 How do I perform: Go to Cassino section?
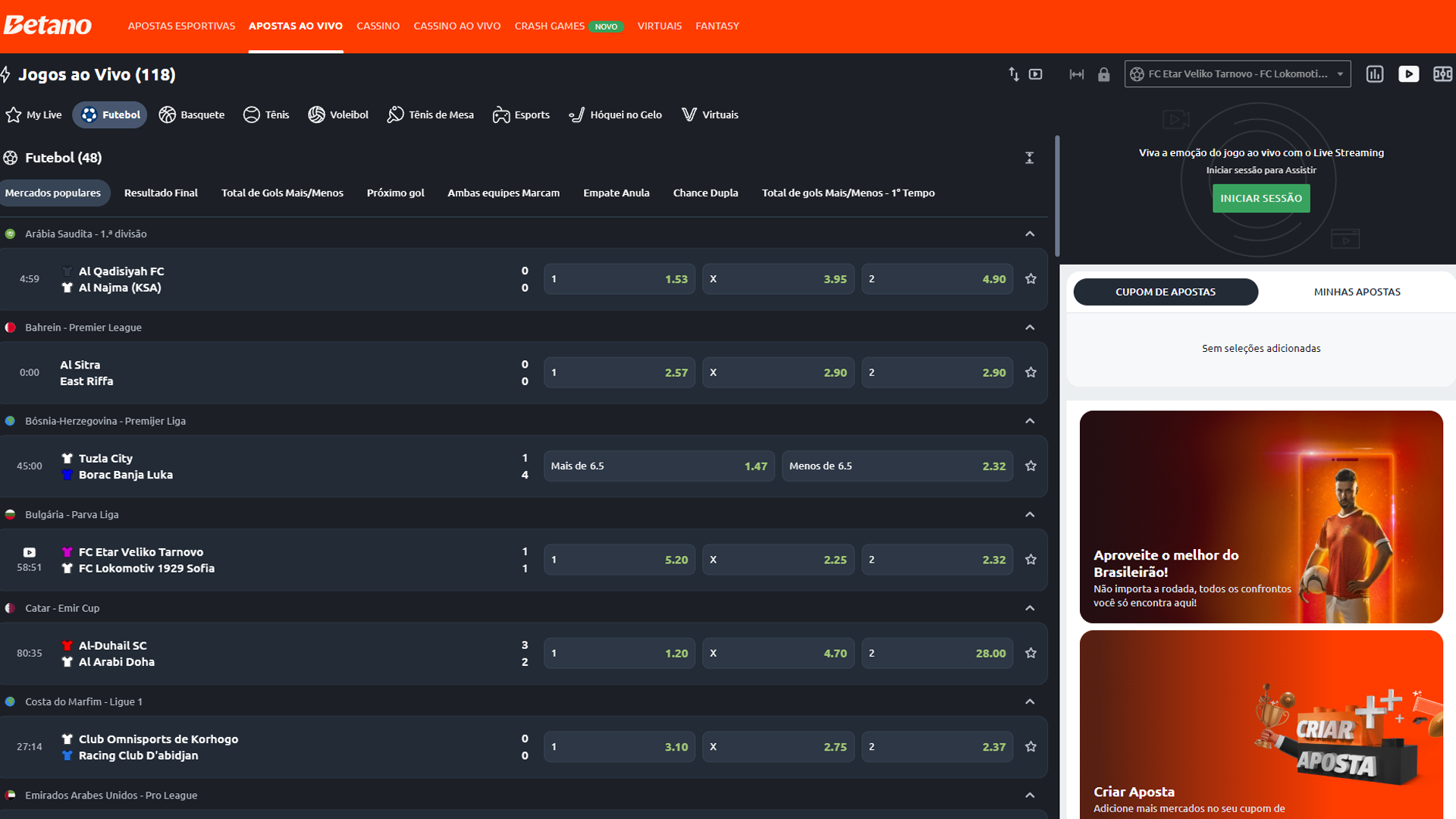[x=378, y=26]
